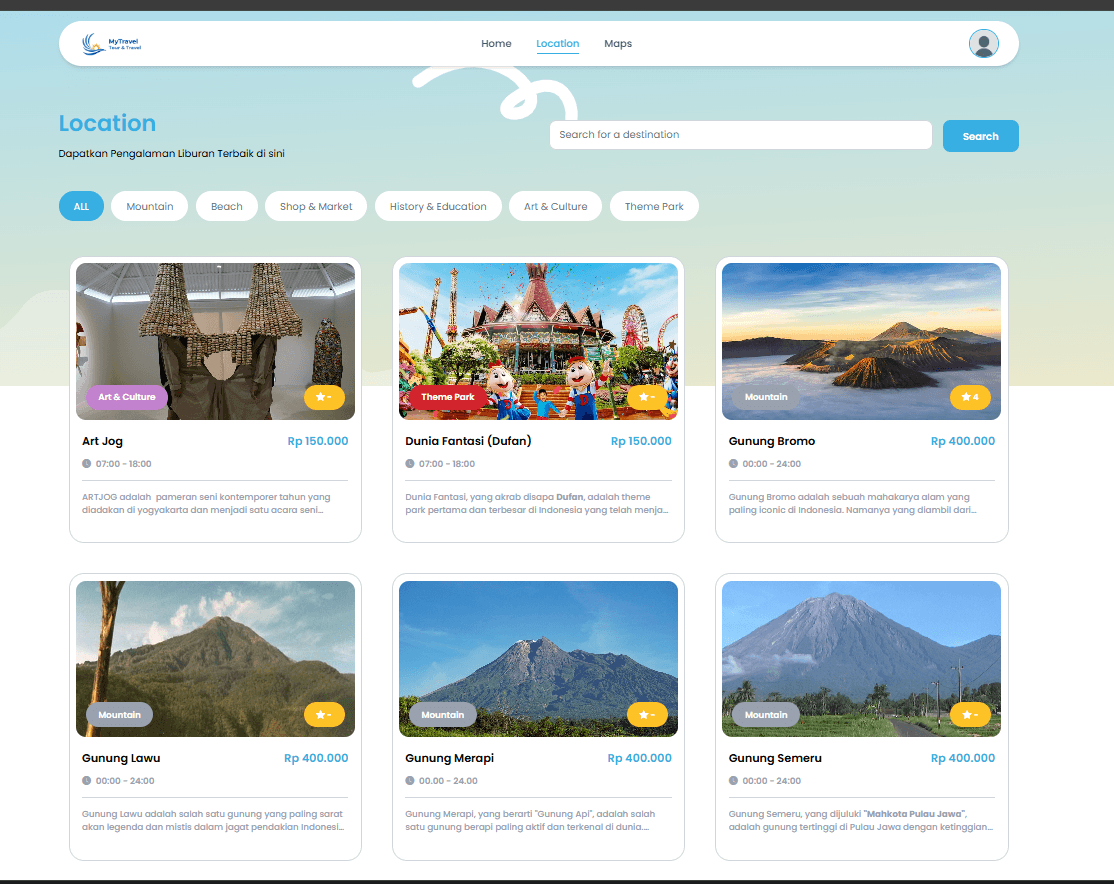Go to the Home nav item
This screenshot has width=1114, height=884.
pos(496,43)
